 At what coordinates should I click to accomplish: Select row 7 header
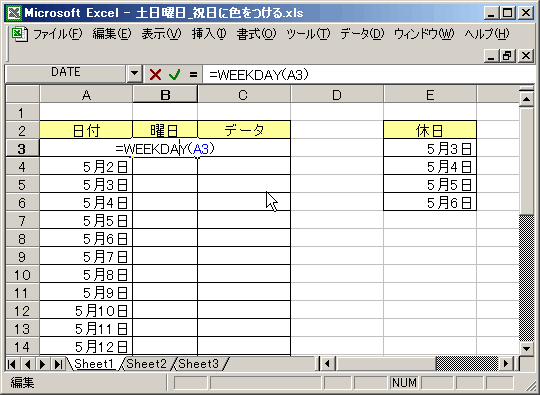22,221
